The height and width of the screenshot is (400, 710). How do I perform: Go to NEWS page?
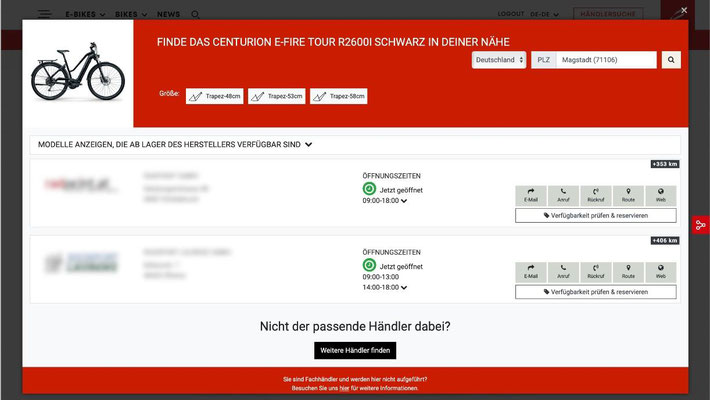(168, 14)
